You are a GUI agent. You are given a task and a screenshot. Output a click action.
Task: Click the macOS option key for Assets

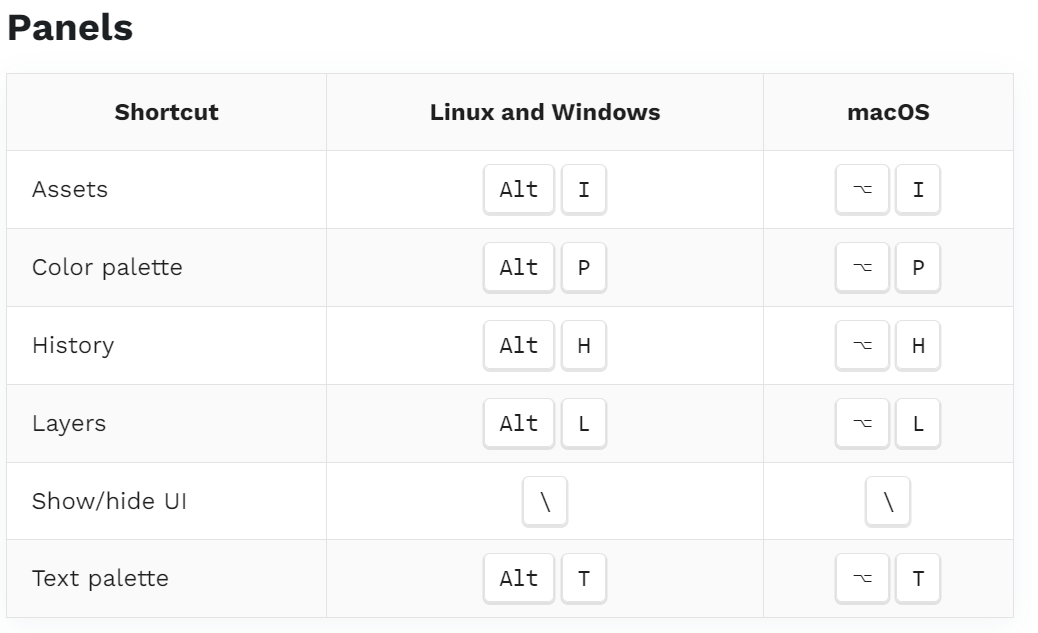pyautogui.click(x=862, y=189)
